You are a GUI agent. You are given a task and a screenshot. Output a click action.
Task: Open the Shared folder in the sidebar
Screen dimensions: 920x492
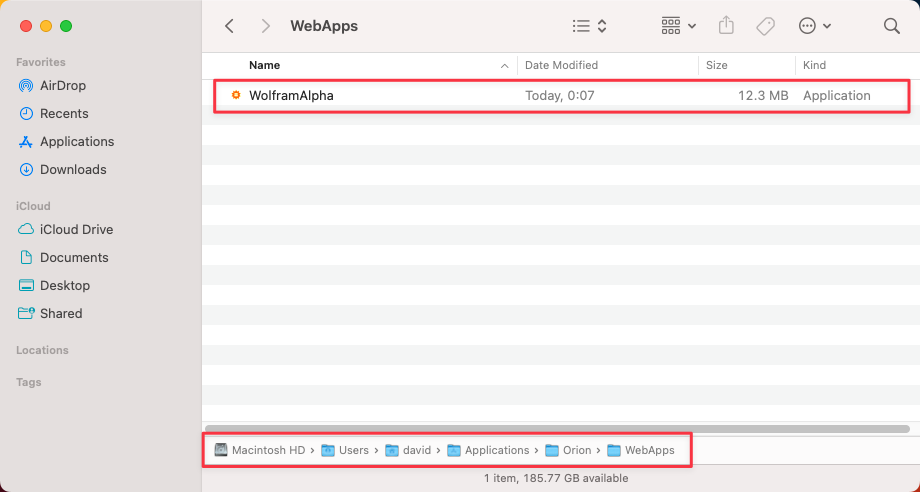[x=50, y=314]
